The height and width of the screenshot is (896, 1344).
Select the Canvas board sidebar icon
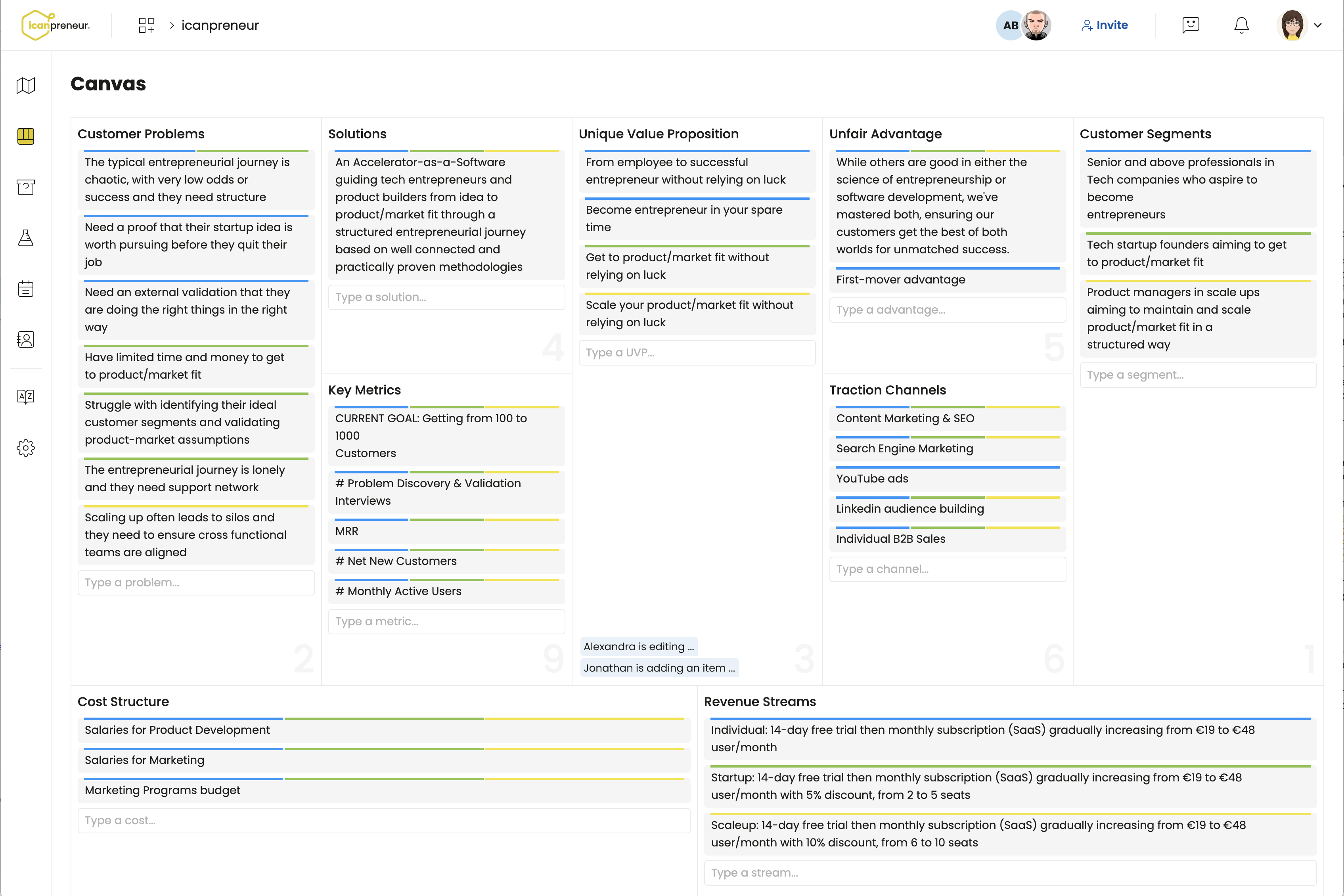(26, 136)
